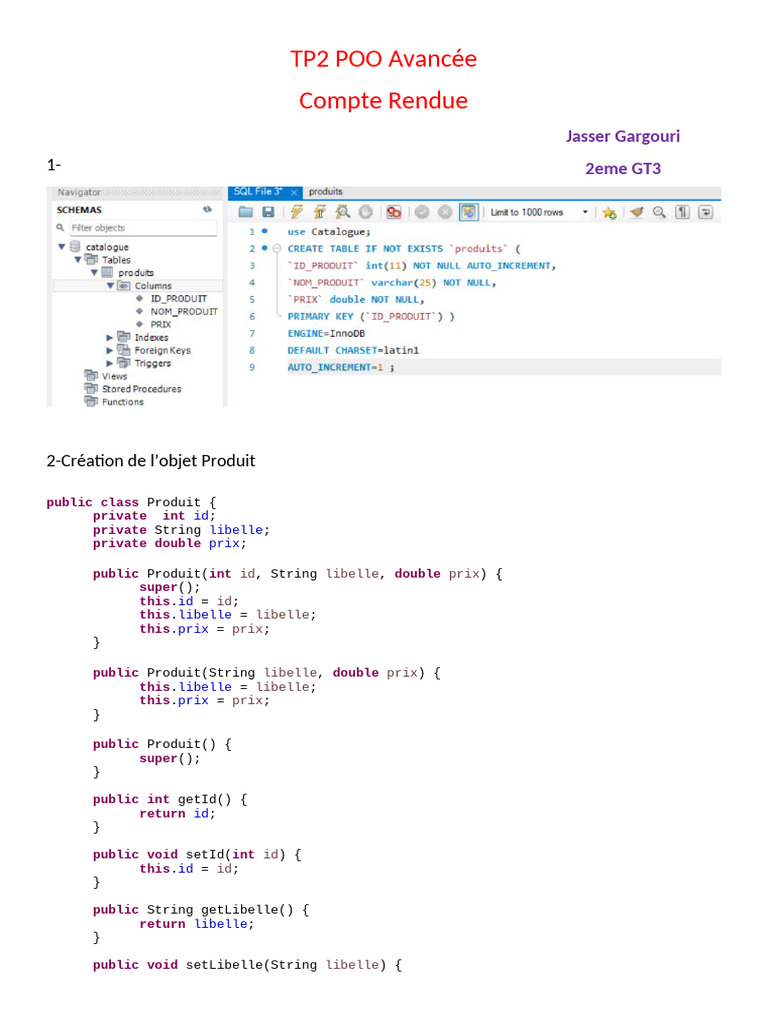The width and height of the screenshot is (768, 1024).
Task: Save the SQL script with floppy icon
Action: pos(268,212)
